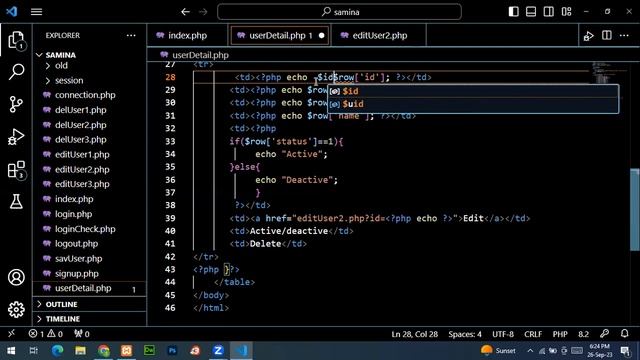Show errors and warnings count in status bar

click(45, 334)
